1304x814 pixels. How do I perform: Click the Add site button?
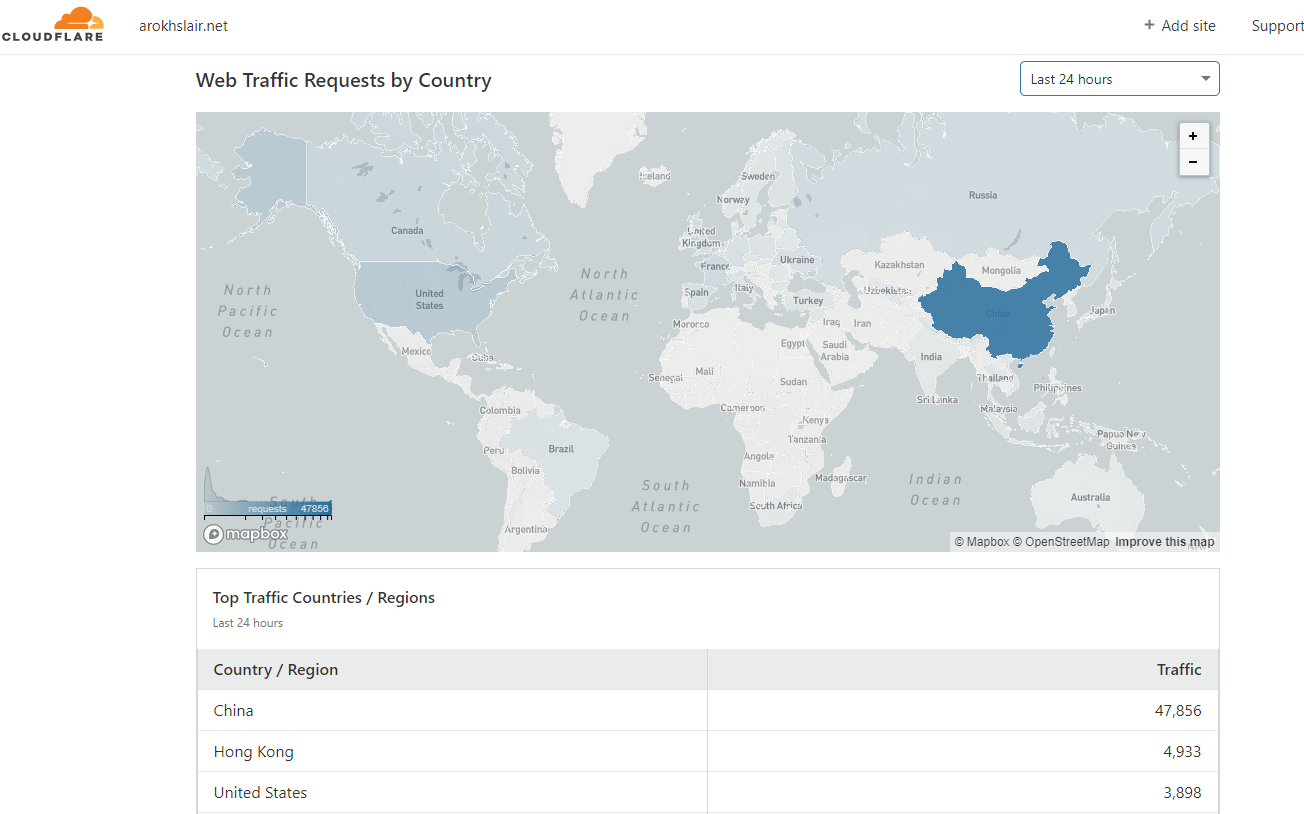pos(1180,26)
